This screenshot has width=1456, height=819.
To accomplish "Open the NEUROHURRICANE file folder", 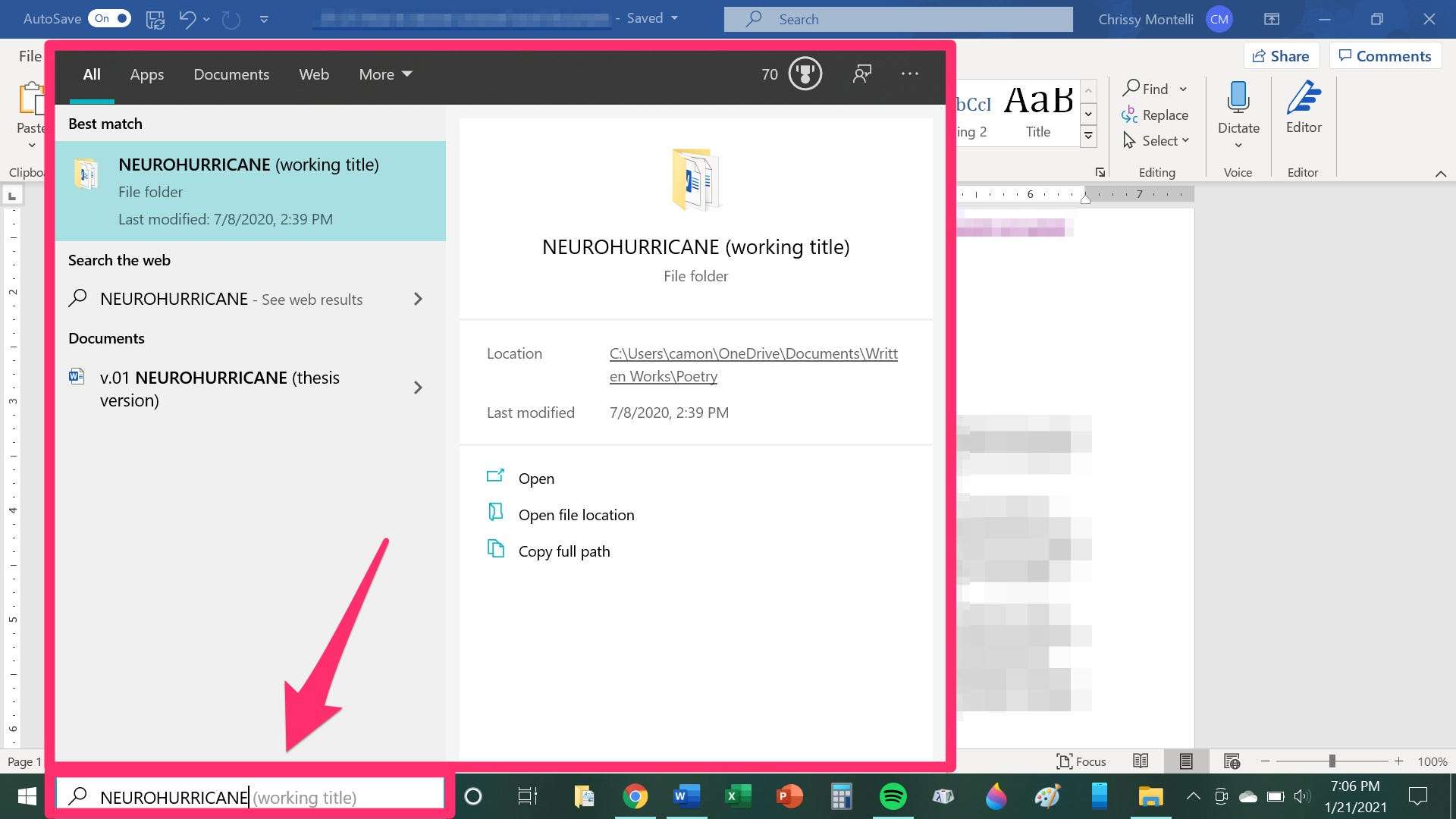I will pos(536,477).
